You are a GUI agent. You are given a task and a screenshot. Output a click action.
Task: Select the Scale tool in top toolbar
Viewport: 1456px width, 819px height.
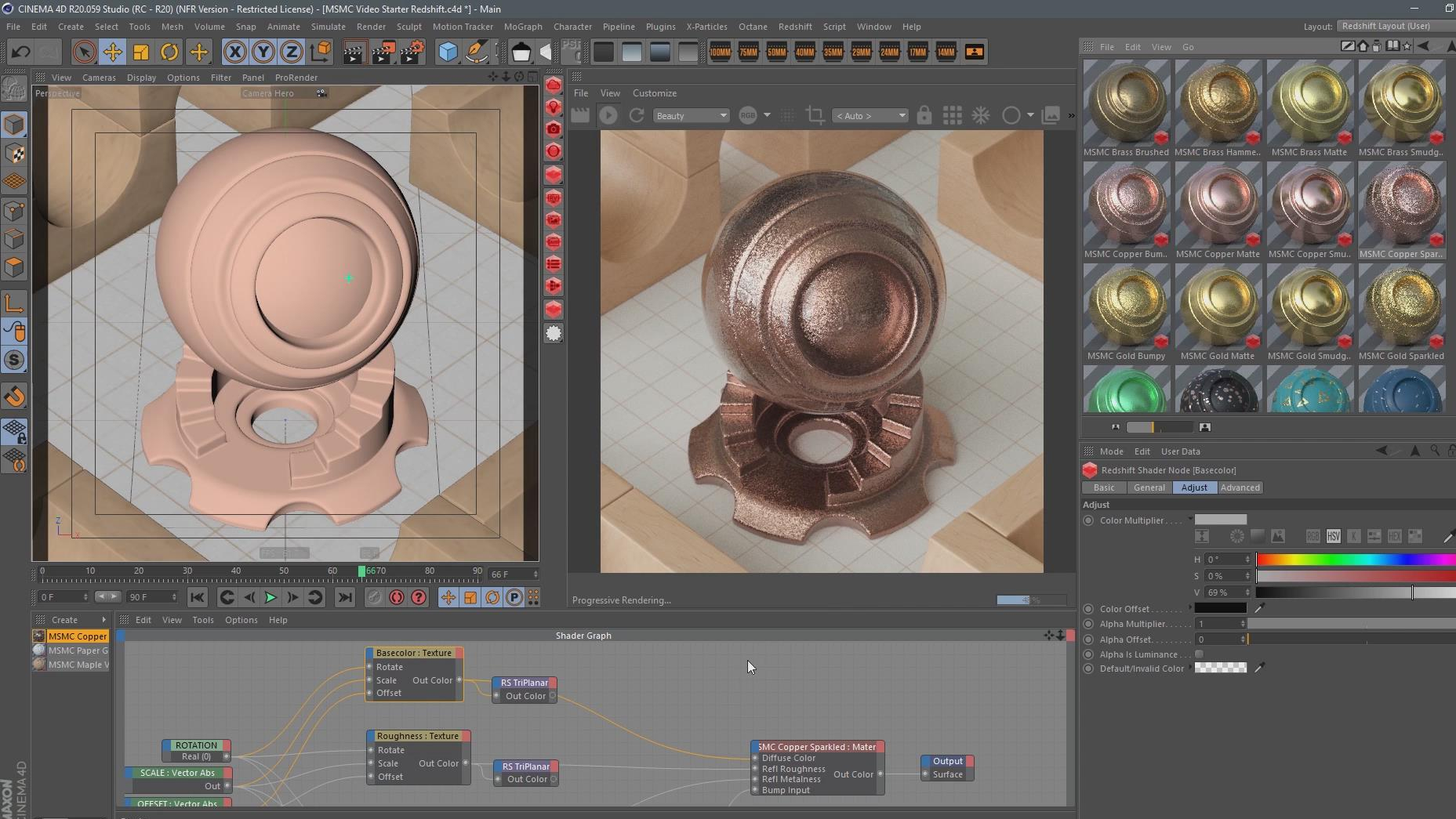[141, 53]
